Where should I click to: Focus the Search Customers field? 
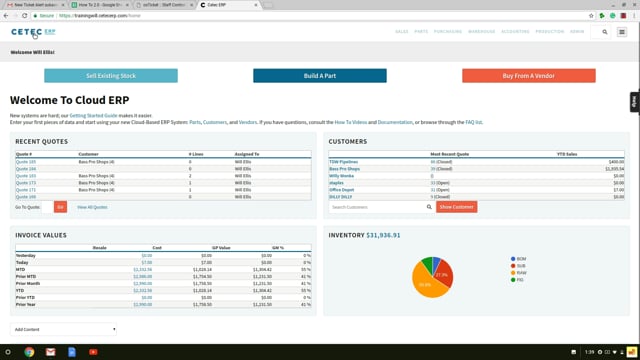point(377,207)
